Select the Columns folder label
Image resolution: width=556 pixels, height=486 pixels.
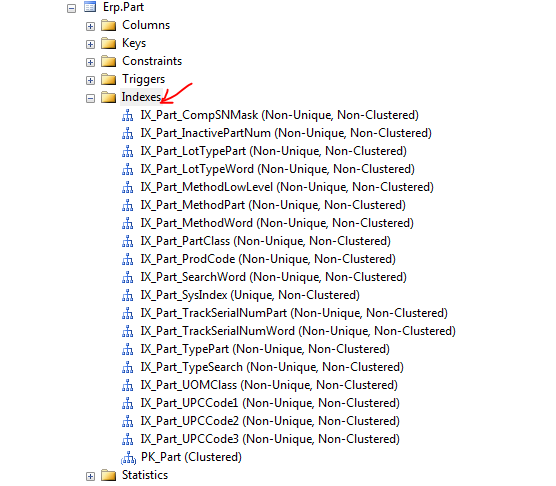tap(146, 25)
